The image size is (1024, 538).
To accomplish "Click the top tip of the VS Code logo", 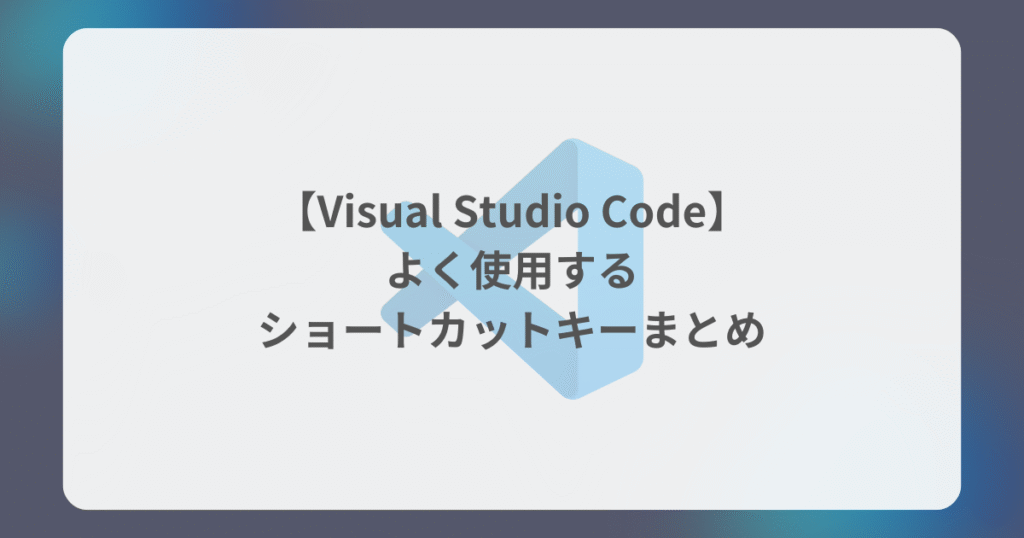I will pos(572,142).
